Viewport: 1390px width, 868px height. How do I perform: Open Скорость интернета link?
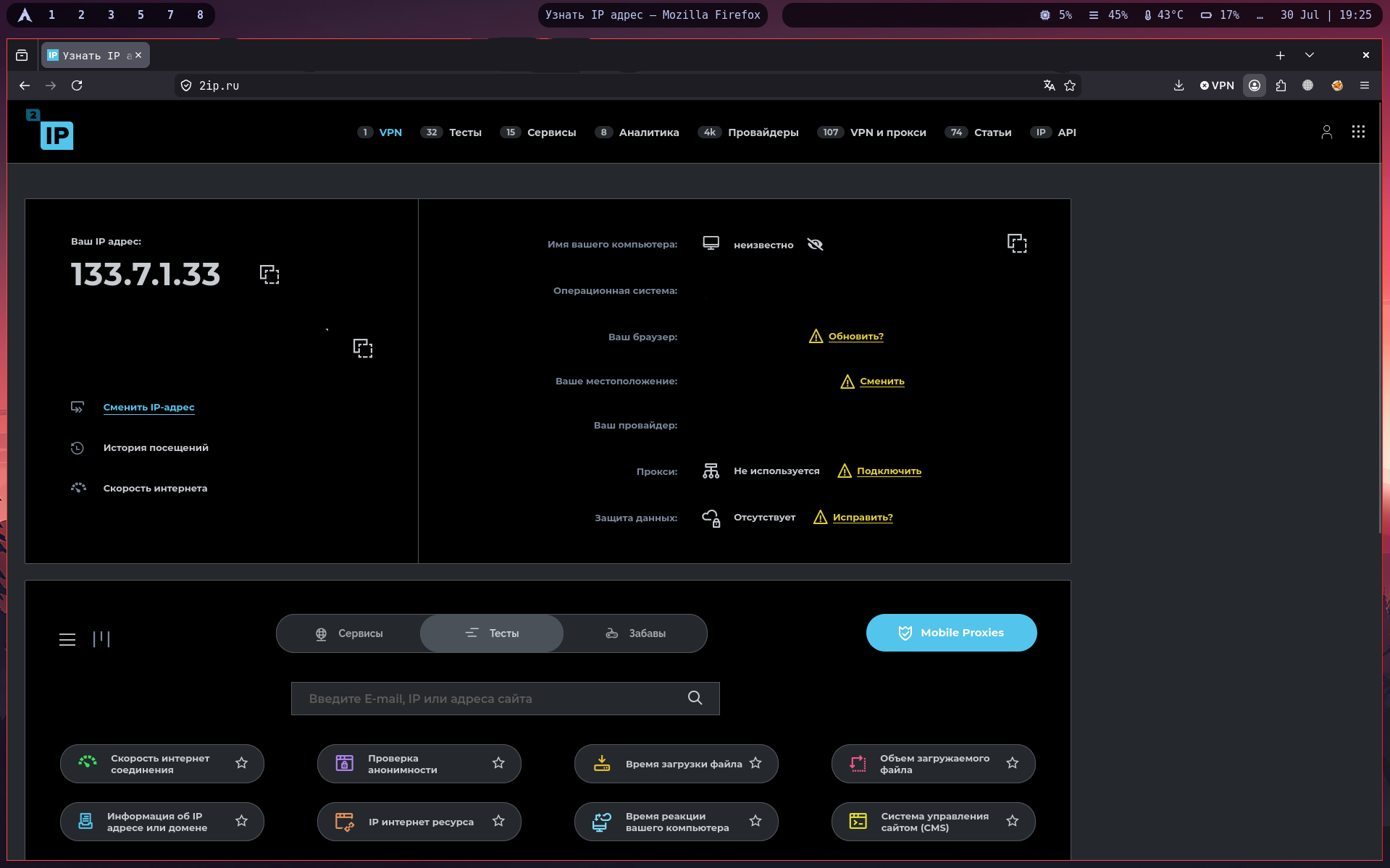(155, 489)
